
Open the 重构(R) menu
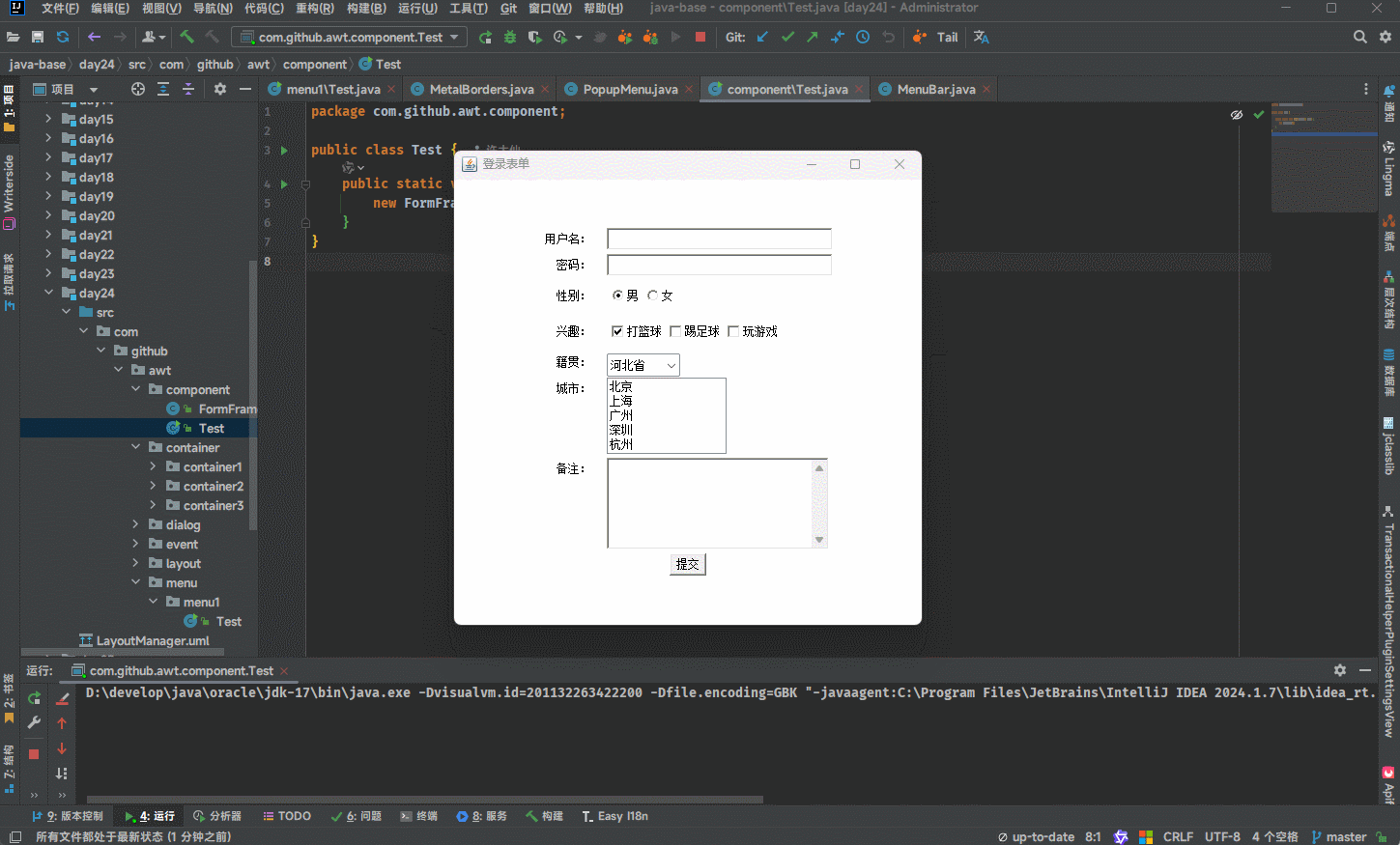(x=314, y=8)
